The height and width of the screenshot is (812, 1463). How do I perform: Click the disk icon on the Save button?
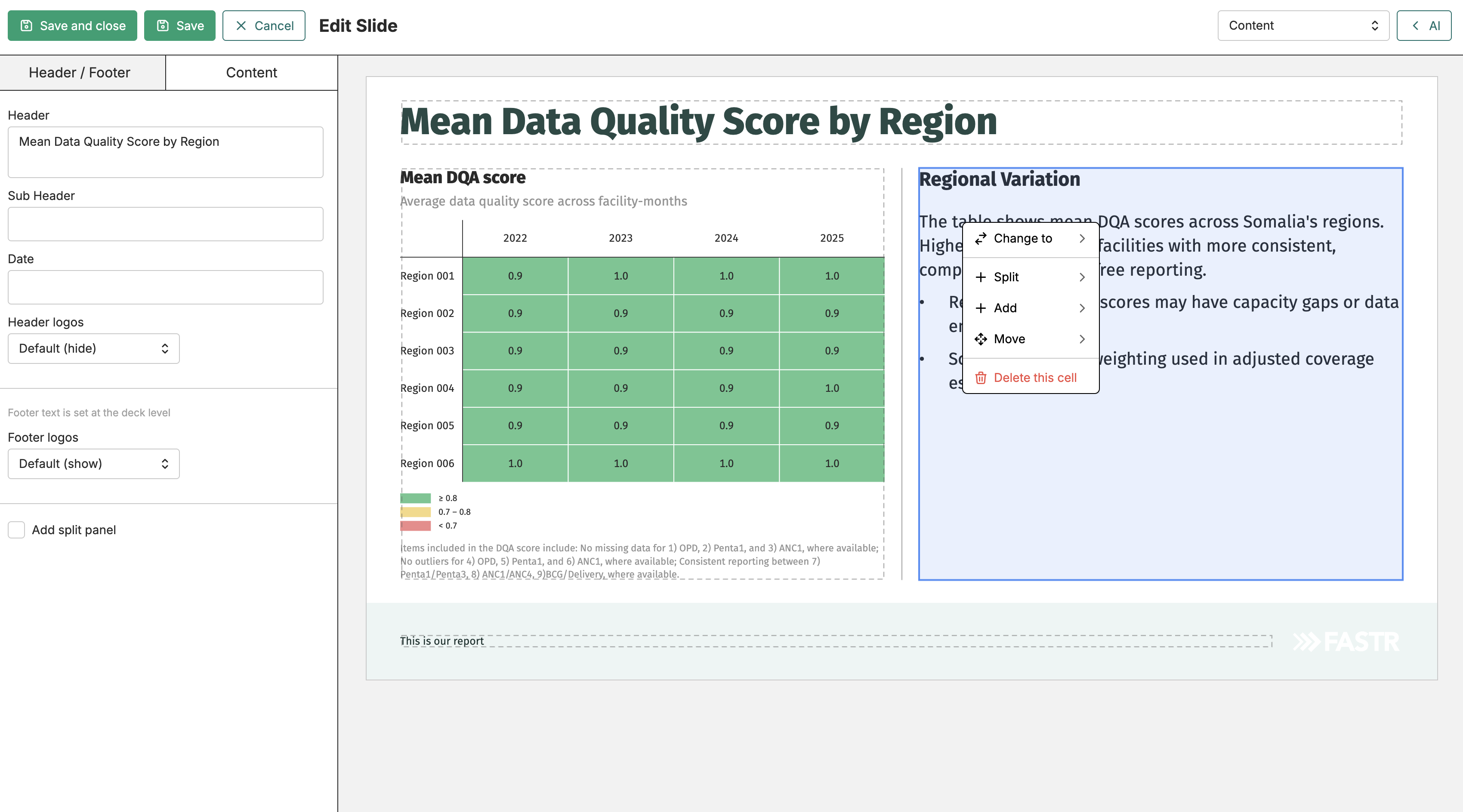coord(162,25)
